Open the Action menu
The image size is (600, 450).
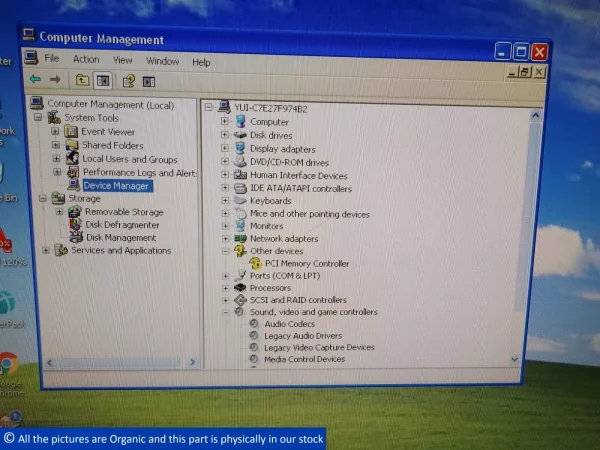pos(86,59)
